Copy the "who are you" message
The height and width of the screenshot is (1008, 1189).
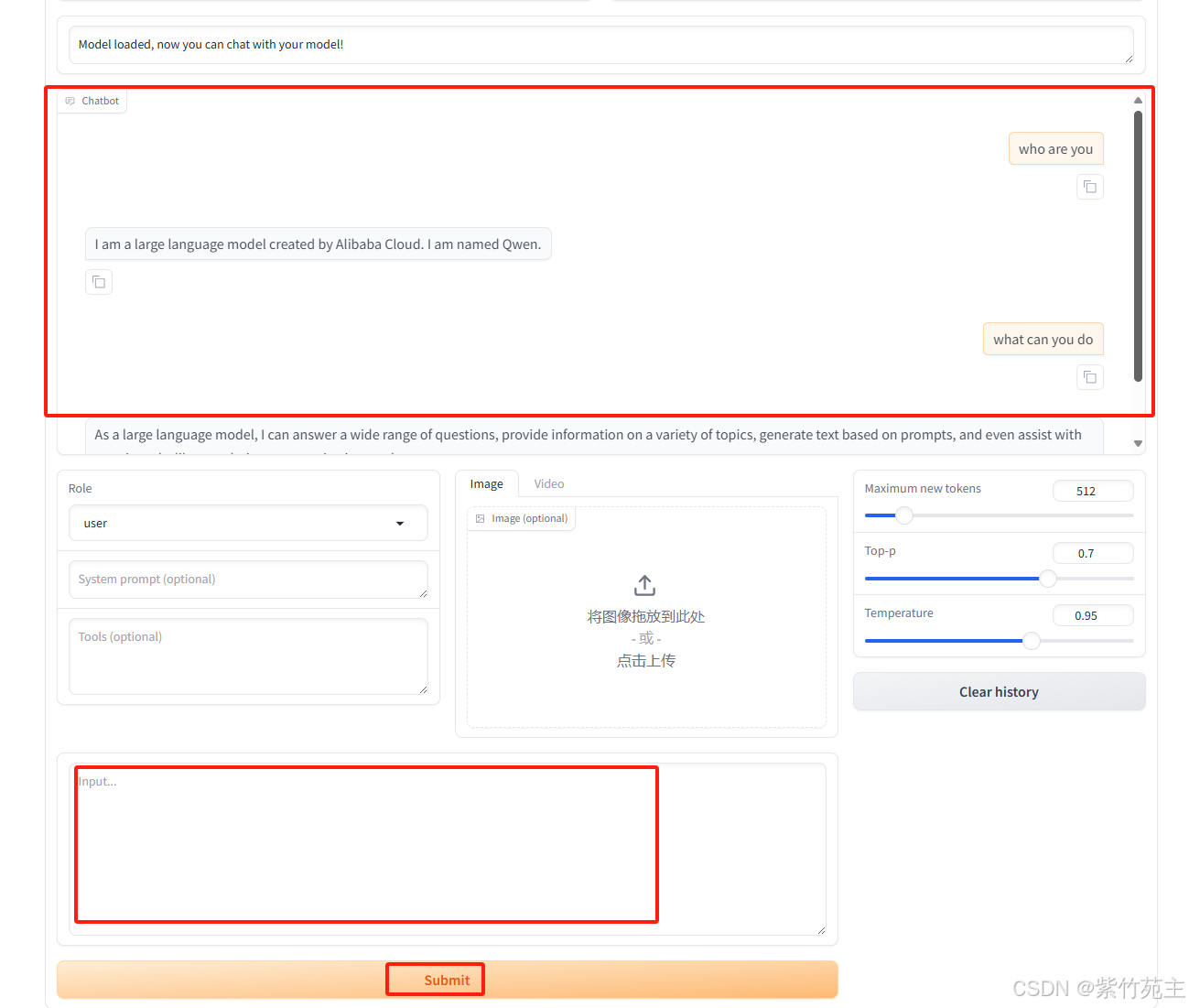tap(1089, 187)
